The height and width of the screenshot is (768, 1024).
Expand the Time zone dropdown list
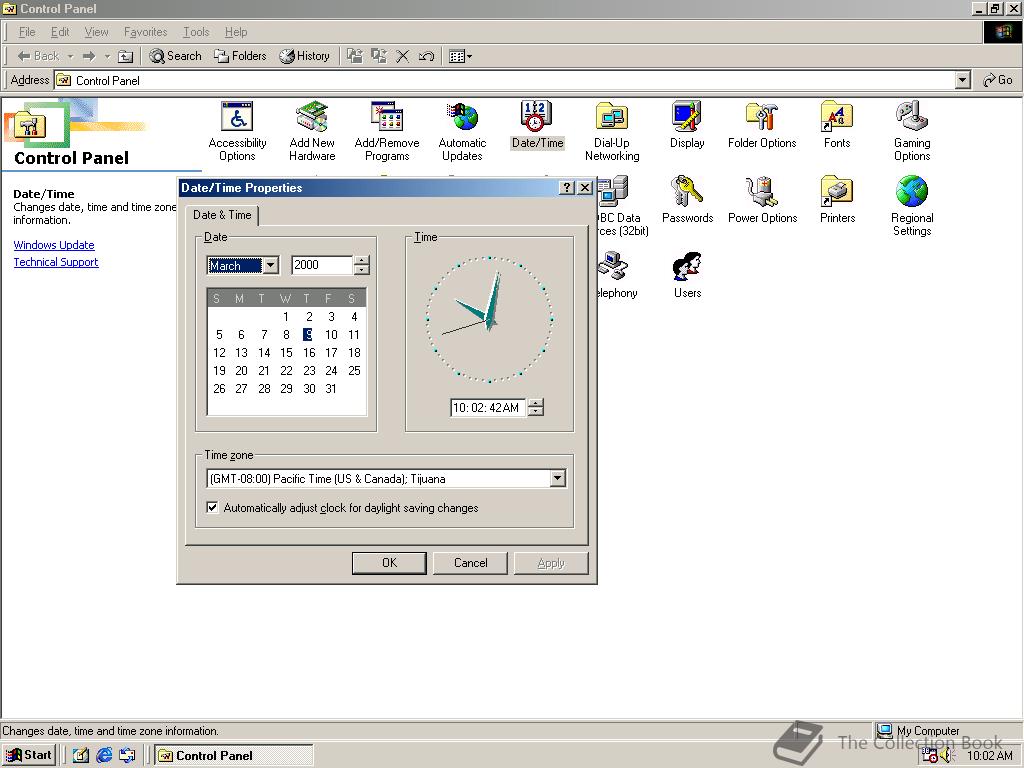click(x=557, y=478)
